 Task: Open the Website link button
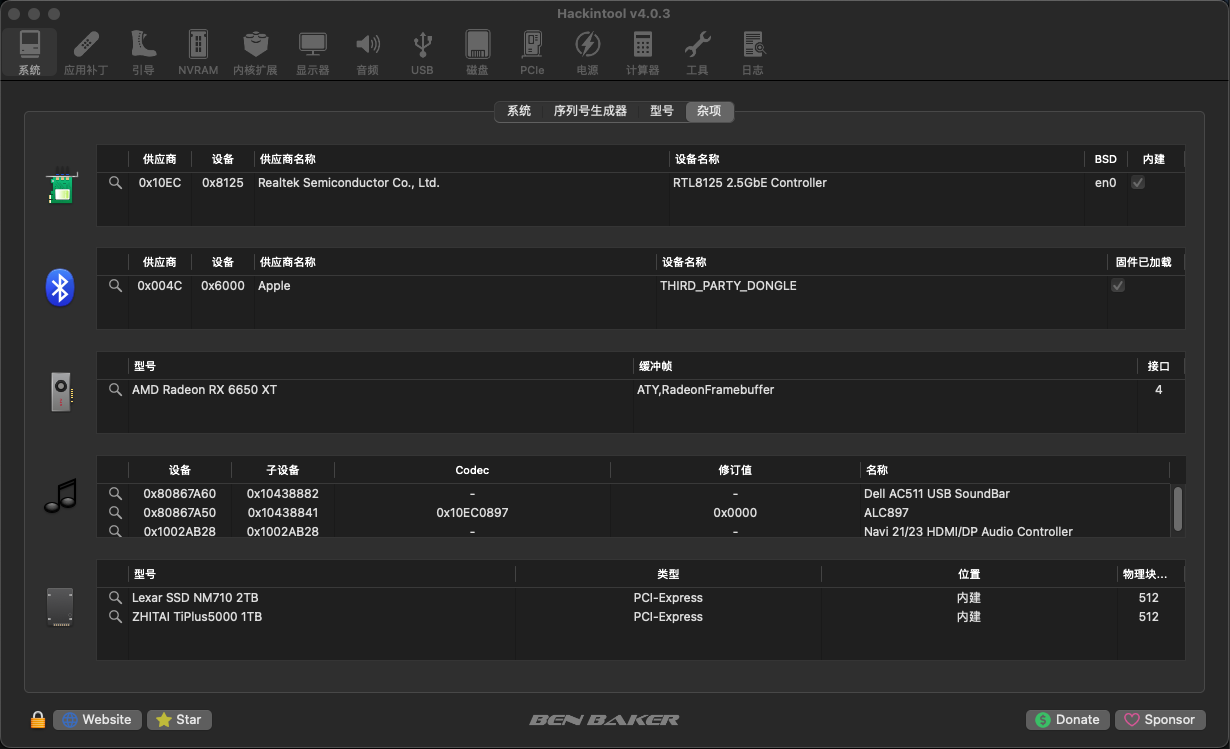pos(97,719)
